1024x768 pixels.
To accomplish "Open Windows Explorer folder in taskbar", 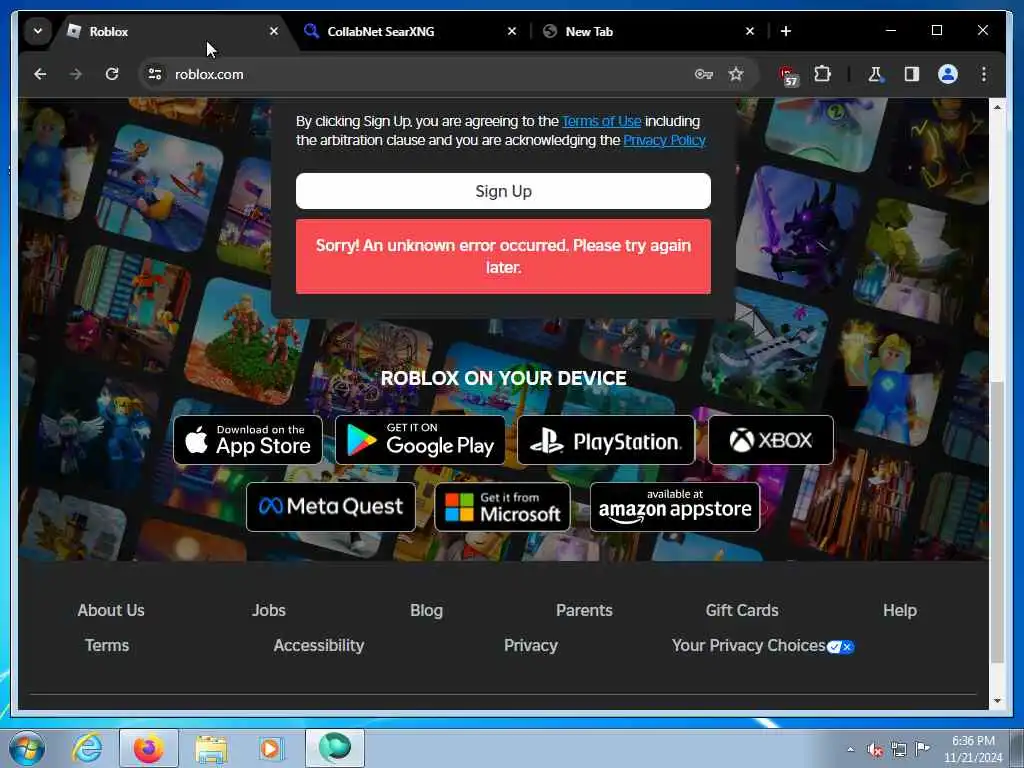I will (211, 749).
